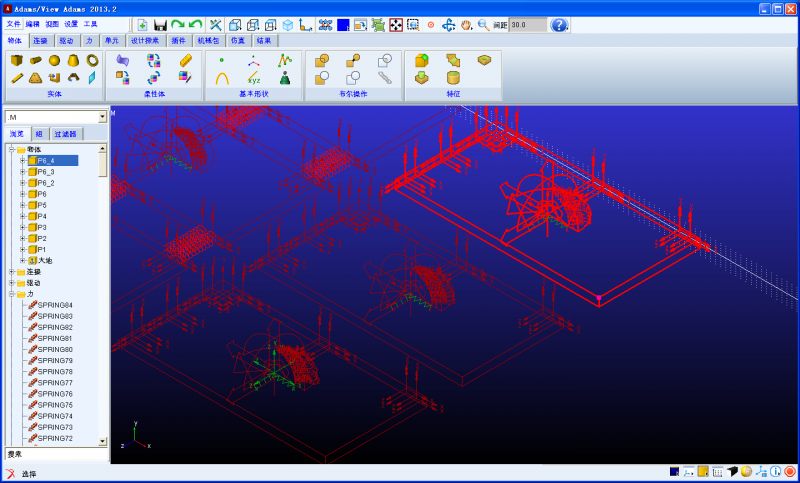
Task: Choose the point mass tool
Action: tap(285, 78)
